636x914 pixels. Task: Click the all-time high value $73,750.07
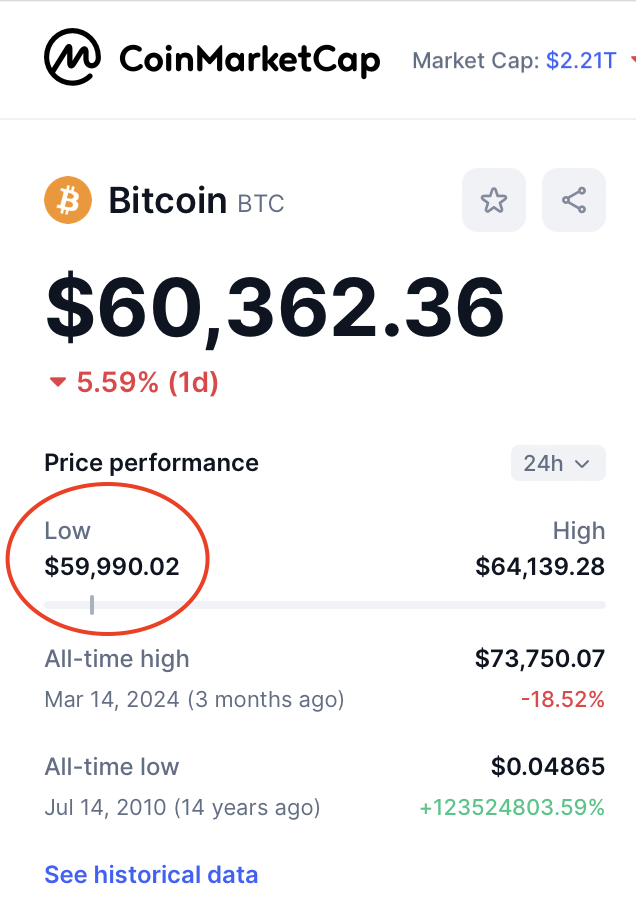coord(540,659)
